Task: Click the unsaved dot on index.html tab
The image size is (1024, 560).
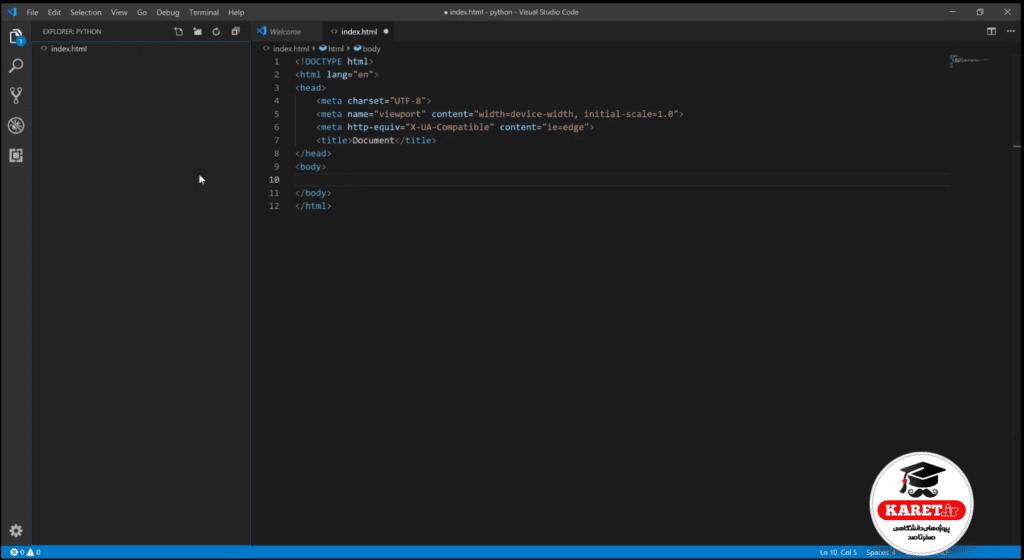Action: (386, 31)
